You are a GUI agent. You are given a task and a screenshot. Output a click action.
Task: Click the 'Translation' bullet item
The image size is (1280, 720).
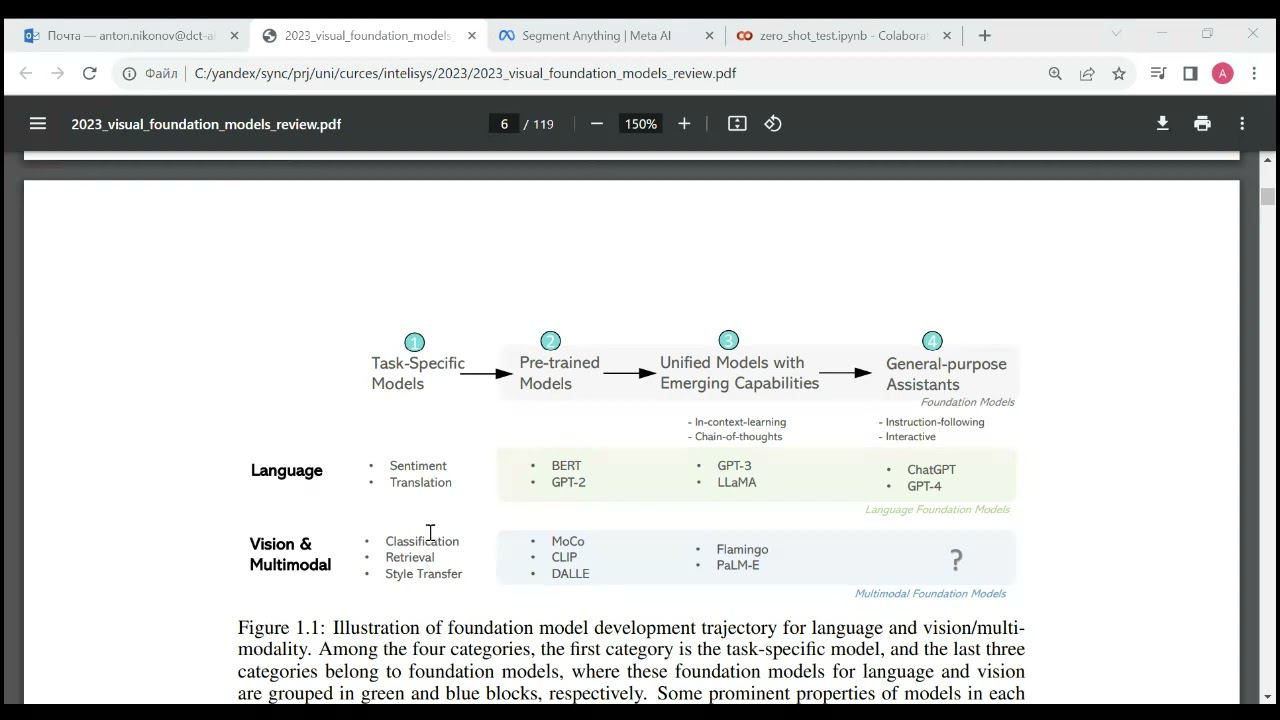tap(420, 482)
